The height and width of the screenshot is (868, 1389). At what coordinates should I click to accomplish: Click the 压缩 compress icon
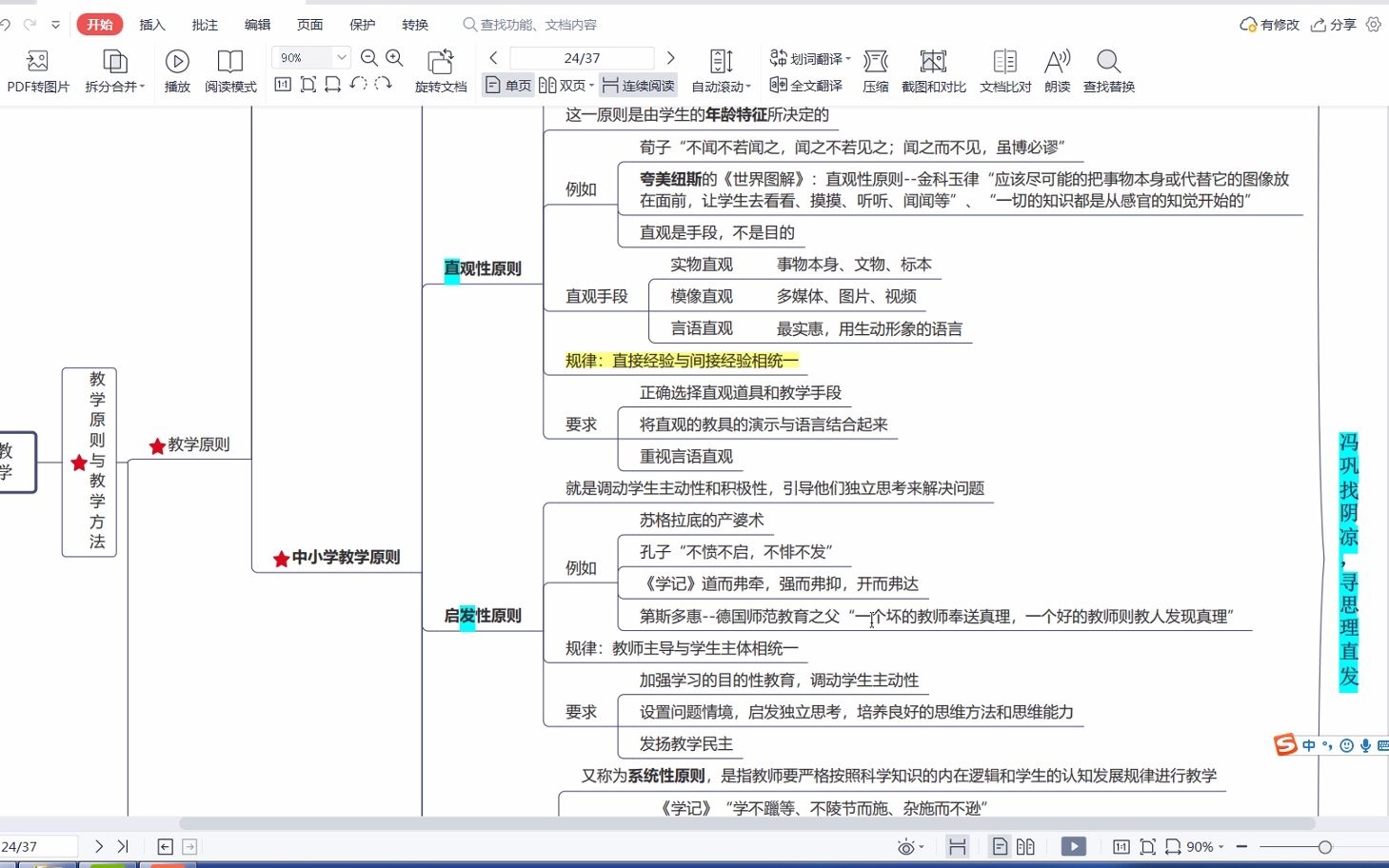click(x=876, y=62)
